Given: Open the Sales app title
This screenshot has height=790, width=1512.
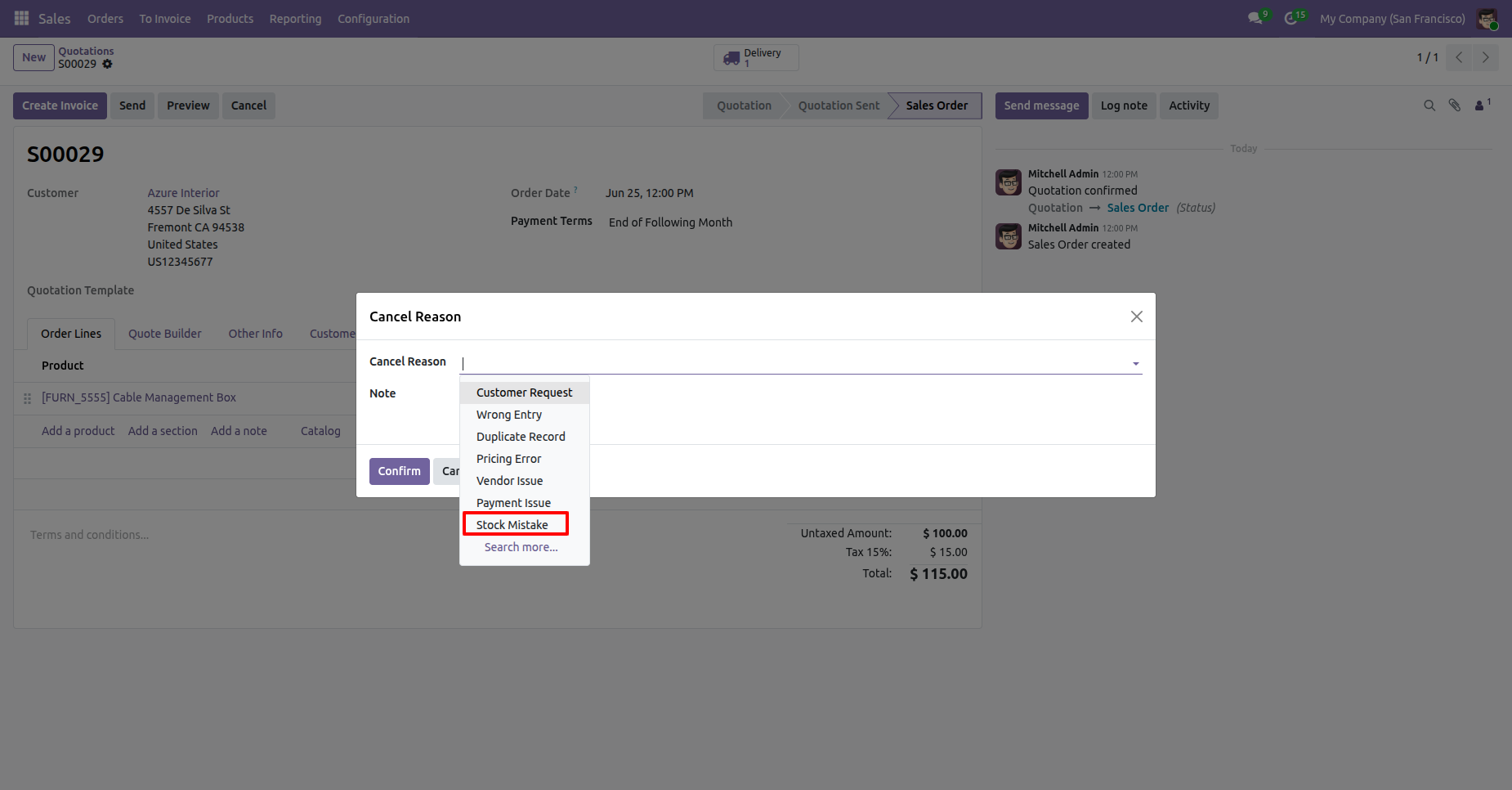Looking at the screenshot, I should 55,18.
